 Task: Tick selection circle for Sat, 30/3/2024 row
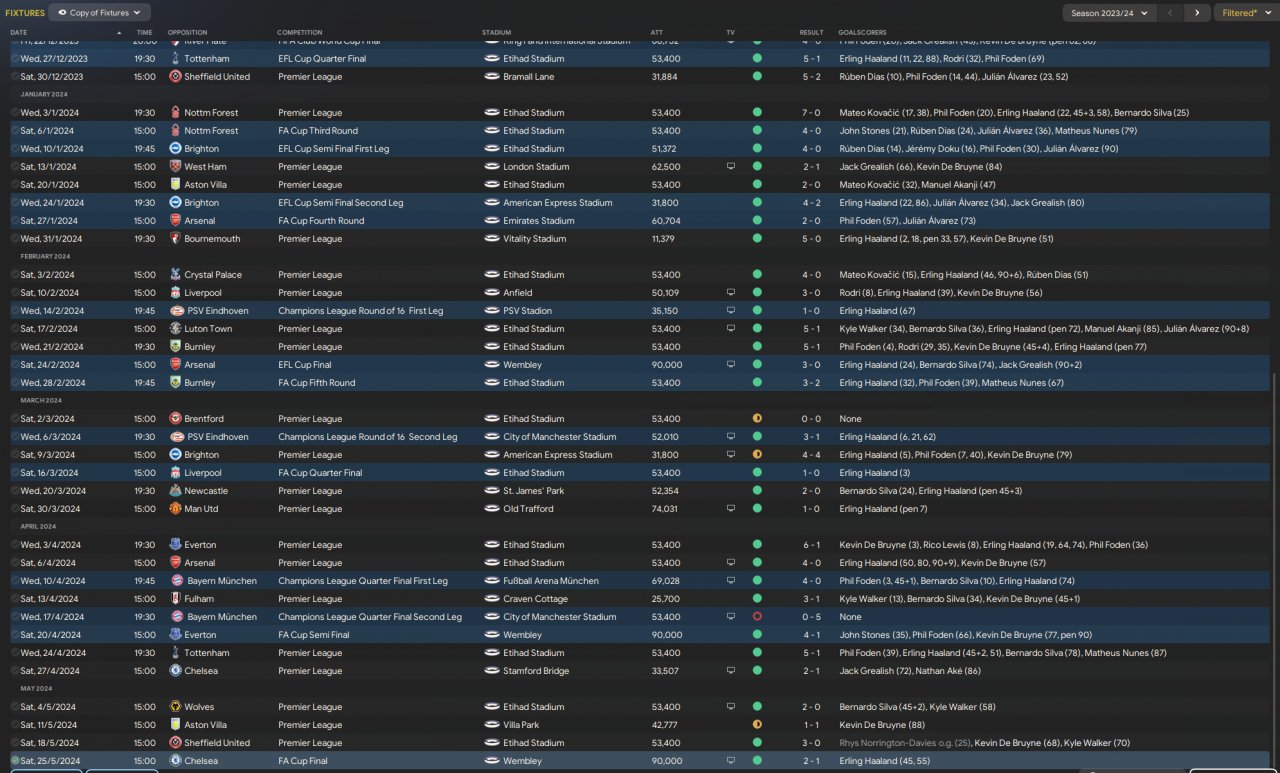pos(15,509)
